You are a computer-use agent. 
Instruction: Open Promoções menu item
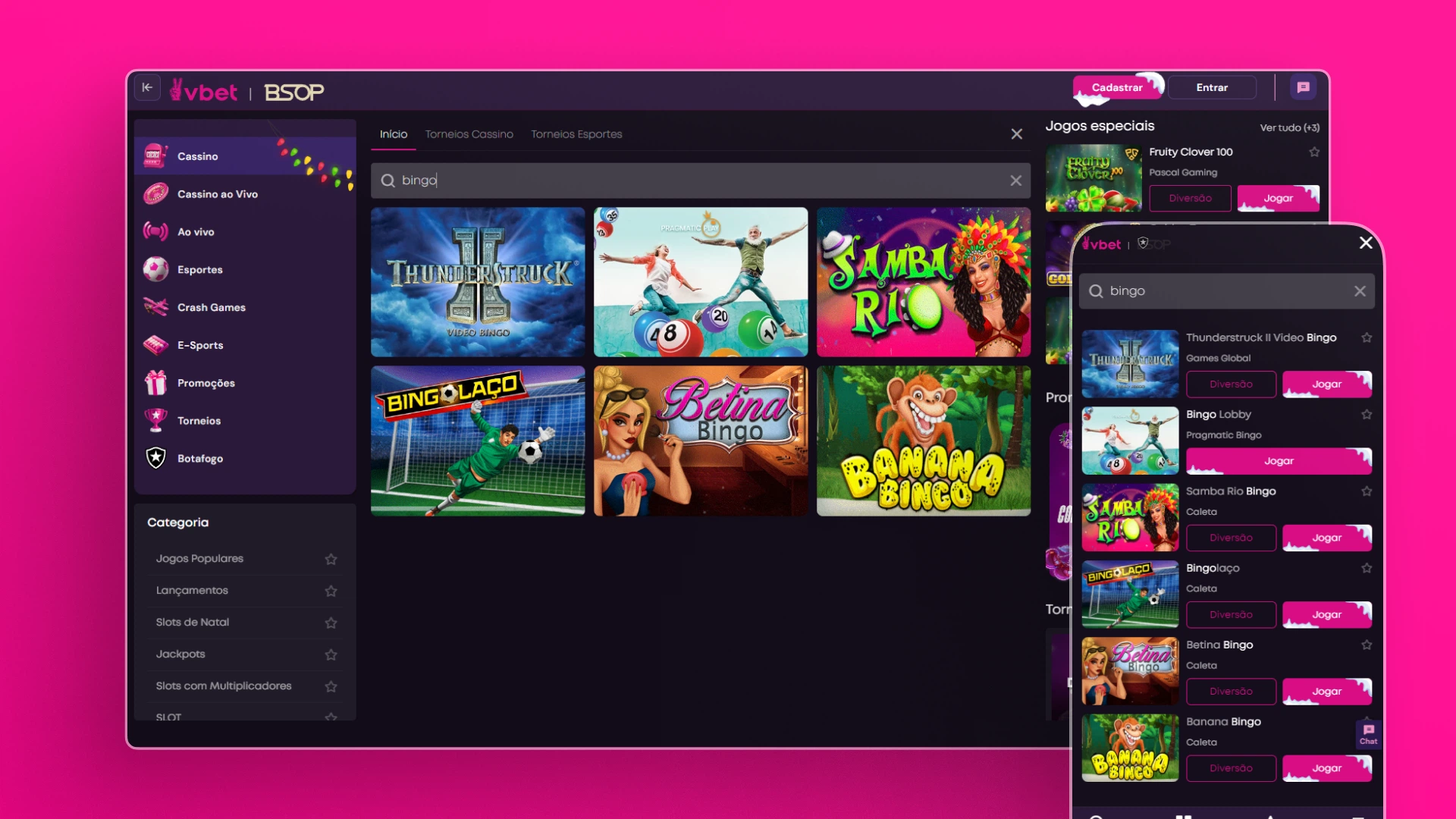coord(245,383)
